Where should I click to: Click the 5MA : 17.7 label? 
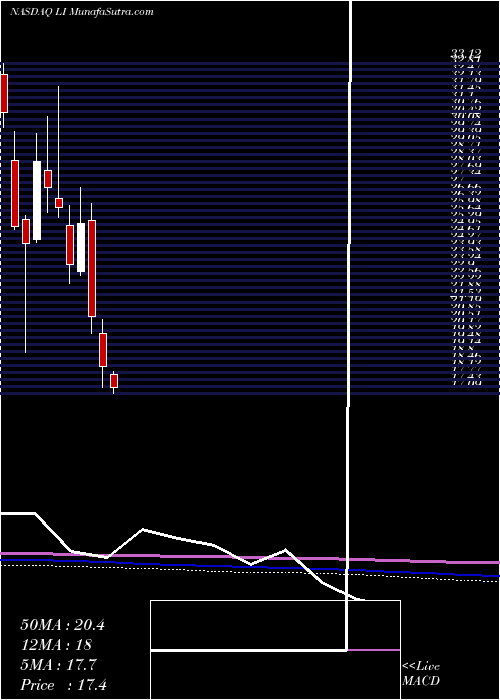58,665
